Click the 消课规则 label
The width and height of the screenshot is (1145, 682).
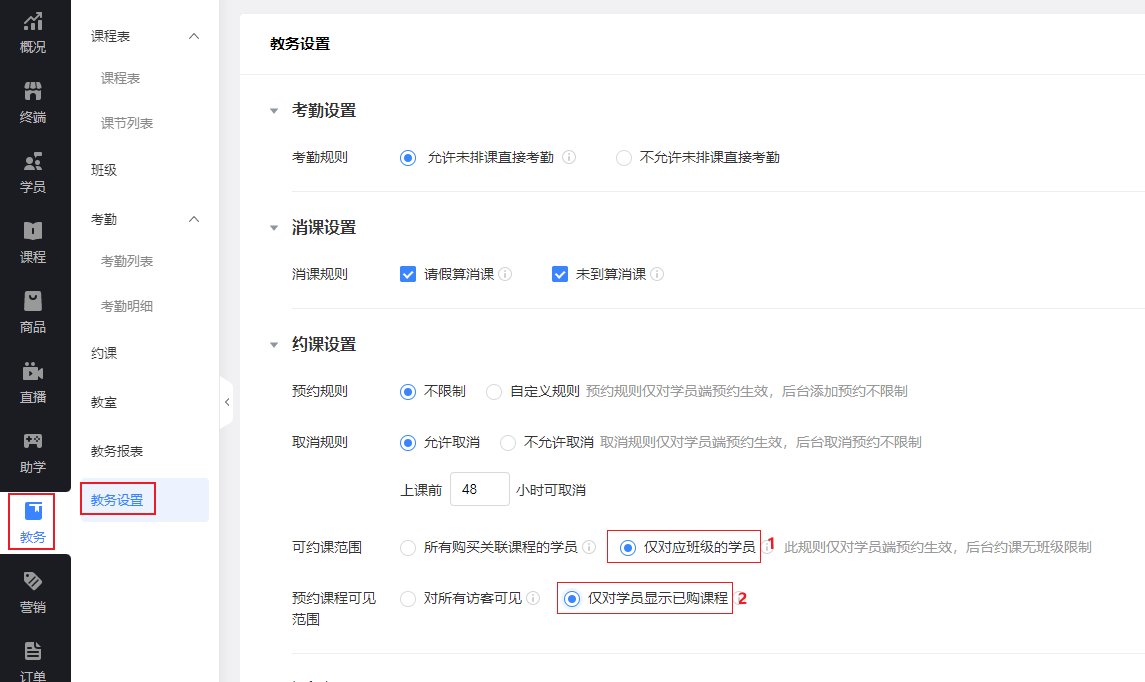pos(320,275)
